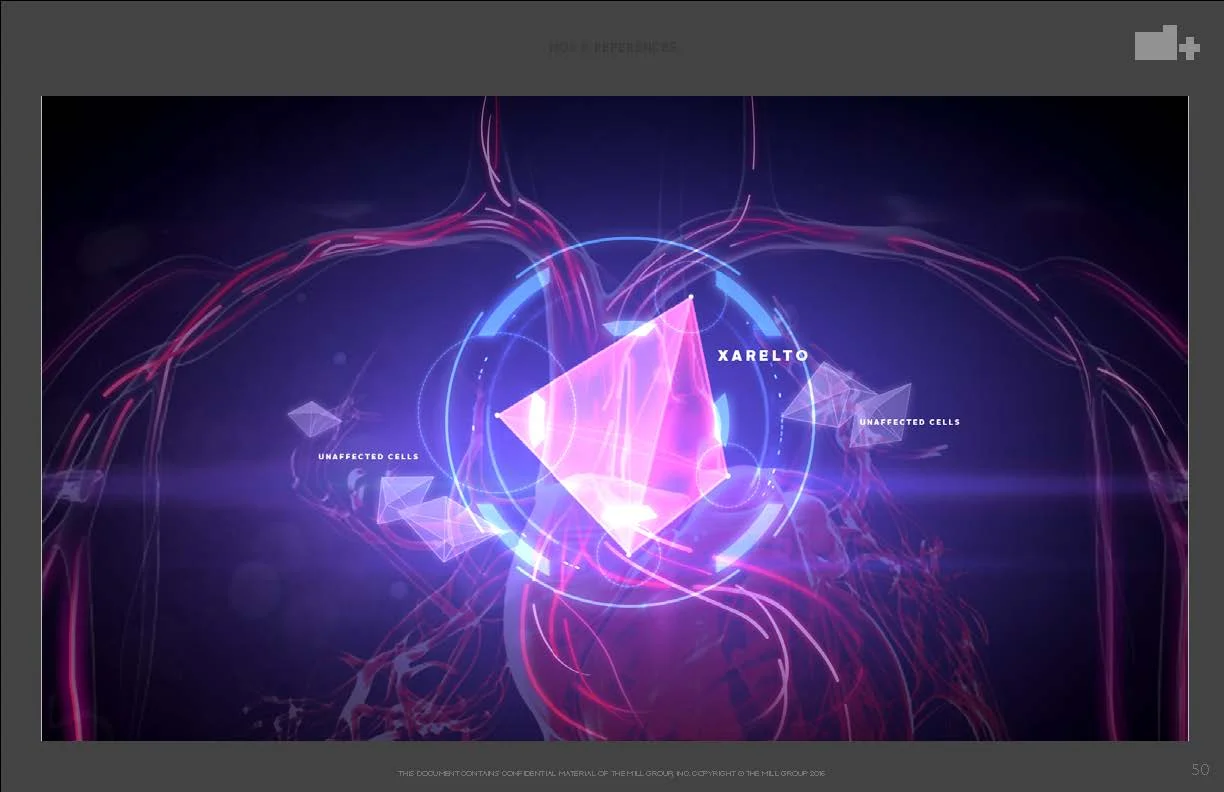
Task: Click the dim REFERENCES slide heading
Action: coord(613,47)
